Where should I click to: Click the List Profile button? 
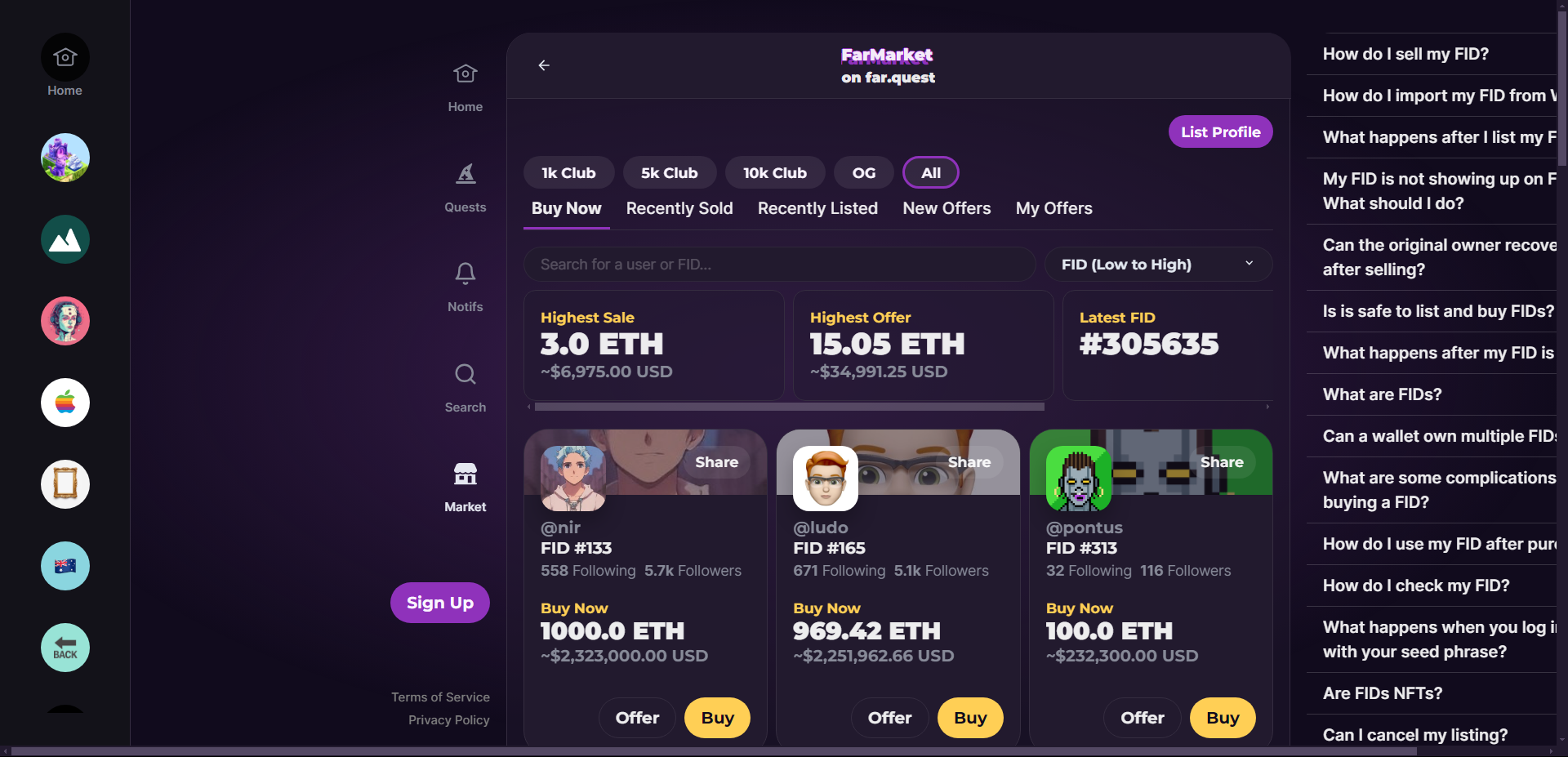click(1220, 131)
